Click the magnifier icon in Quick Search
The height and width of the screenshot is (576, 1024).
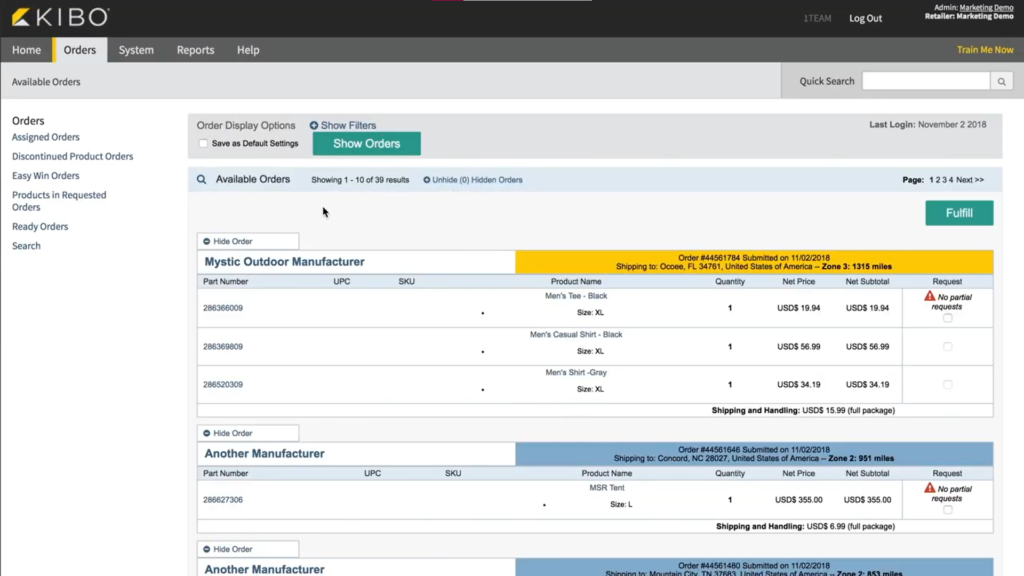click(x=1001, y=81)
